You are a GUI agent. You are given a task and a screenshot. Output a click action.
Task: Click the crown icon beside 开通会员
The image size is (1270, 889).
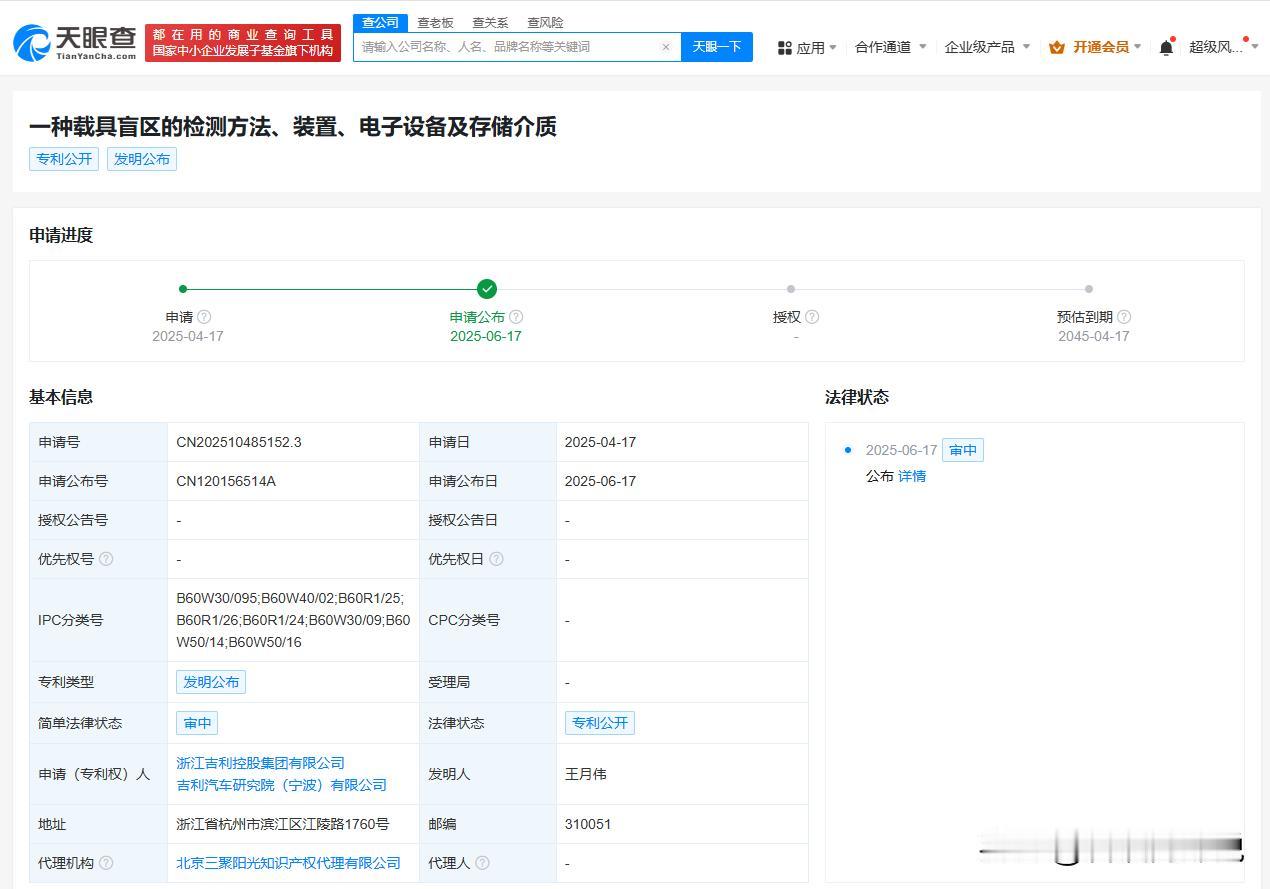pyautogui.click(x=1057, y=47)
